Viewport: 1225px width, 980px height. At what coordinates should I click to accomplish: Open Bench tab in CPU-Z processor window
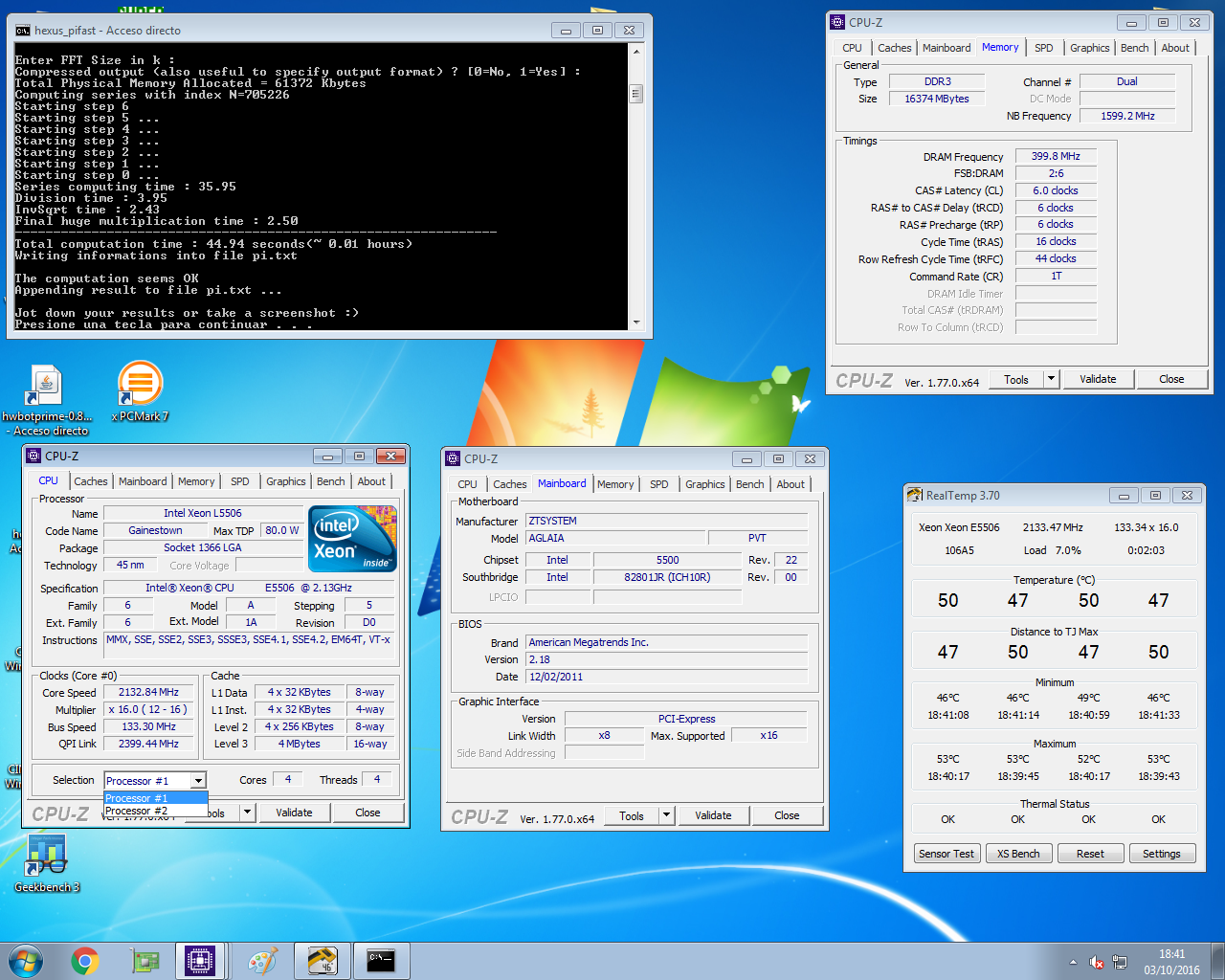[x=331, y=481]
